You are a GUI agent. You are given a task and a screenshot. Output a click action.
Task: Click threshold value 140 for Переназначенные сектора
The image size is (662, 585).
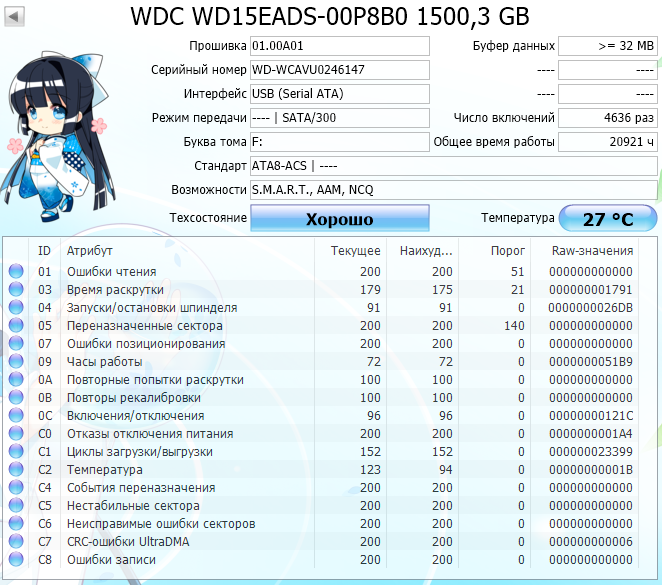pos(514,325)
